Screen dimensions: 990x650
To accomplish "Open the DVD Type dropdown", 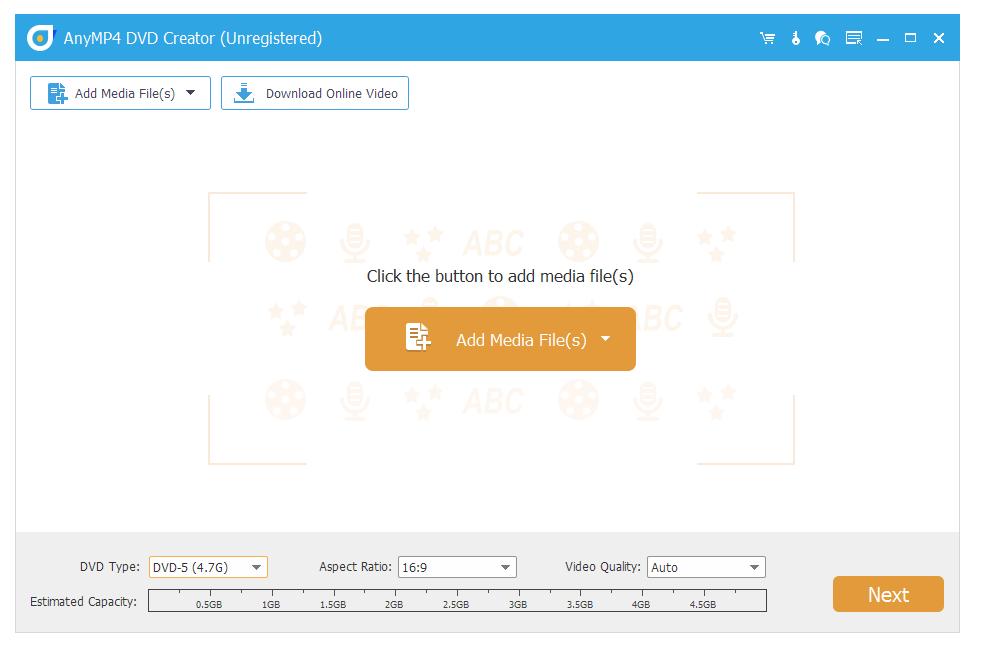I will point(208,567).
